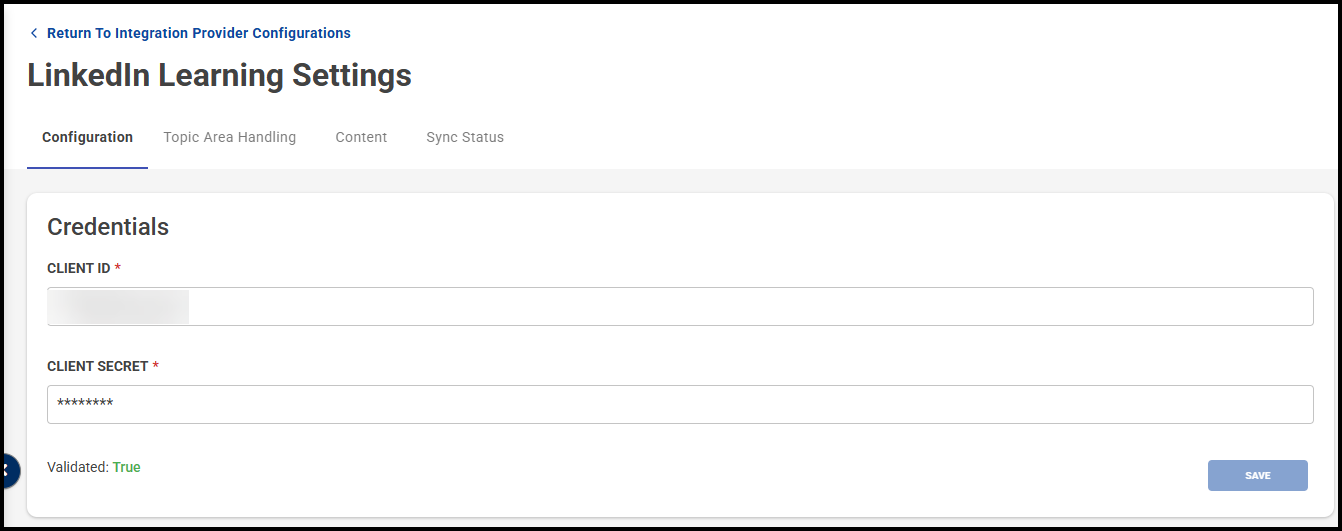Screen dimensions: 1342x531
Task: Expand the side panel with the left-edge circle icon
Action: [8, 470]
